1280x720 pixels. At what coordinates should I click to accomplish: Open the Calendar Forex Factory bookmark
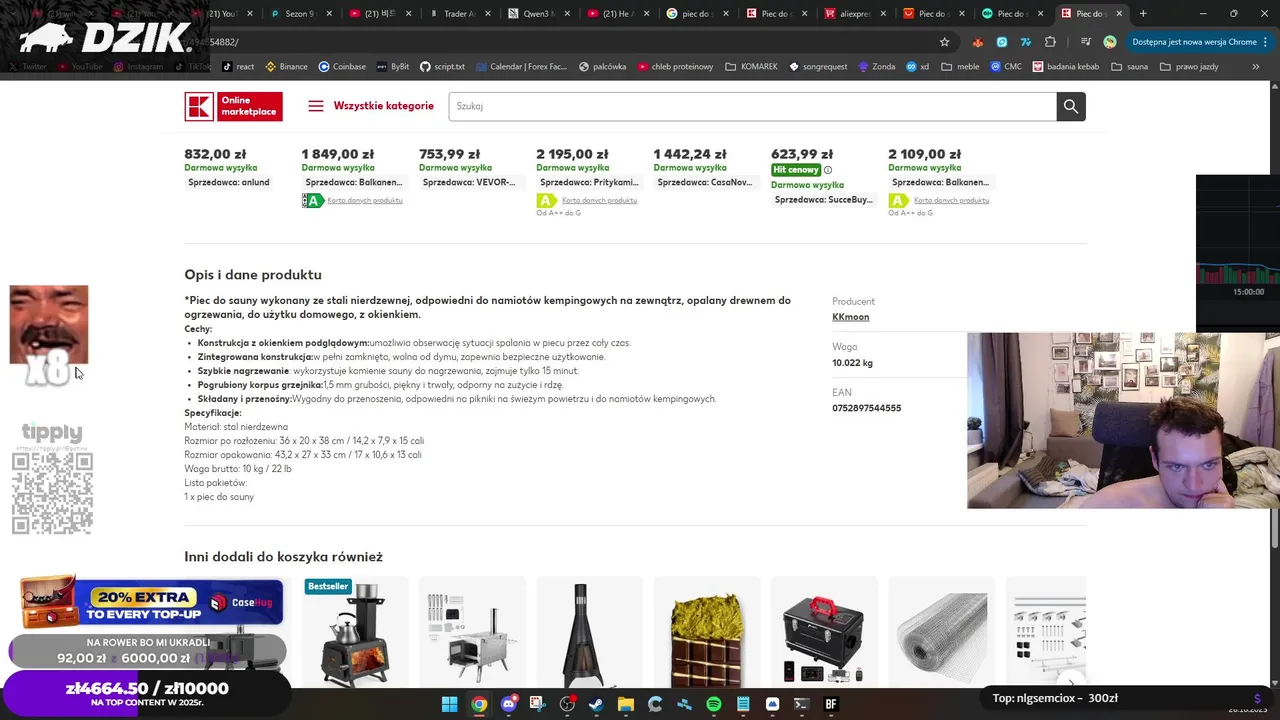(521, 67)
